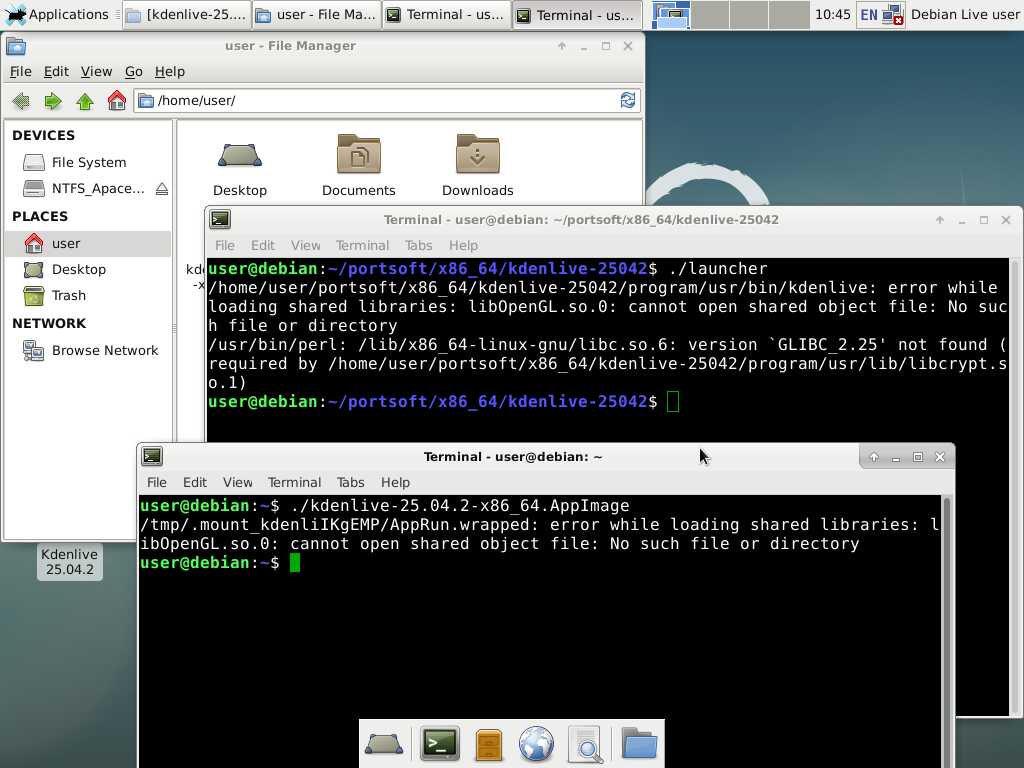Open the Documents folder icon
This screenshot has height=768, width=1024.
(x=358, y=155)
